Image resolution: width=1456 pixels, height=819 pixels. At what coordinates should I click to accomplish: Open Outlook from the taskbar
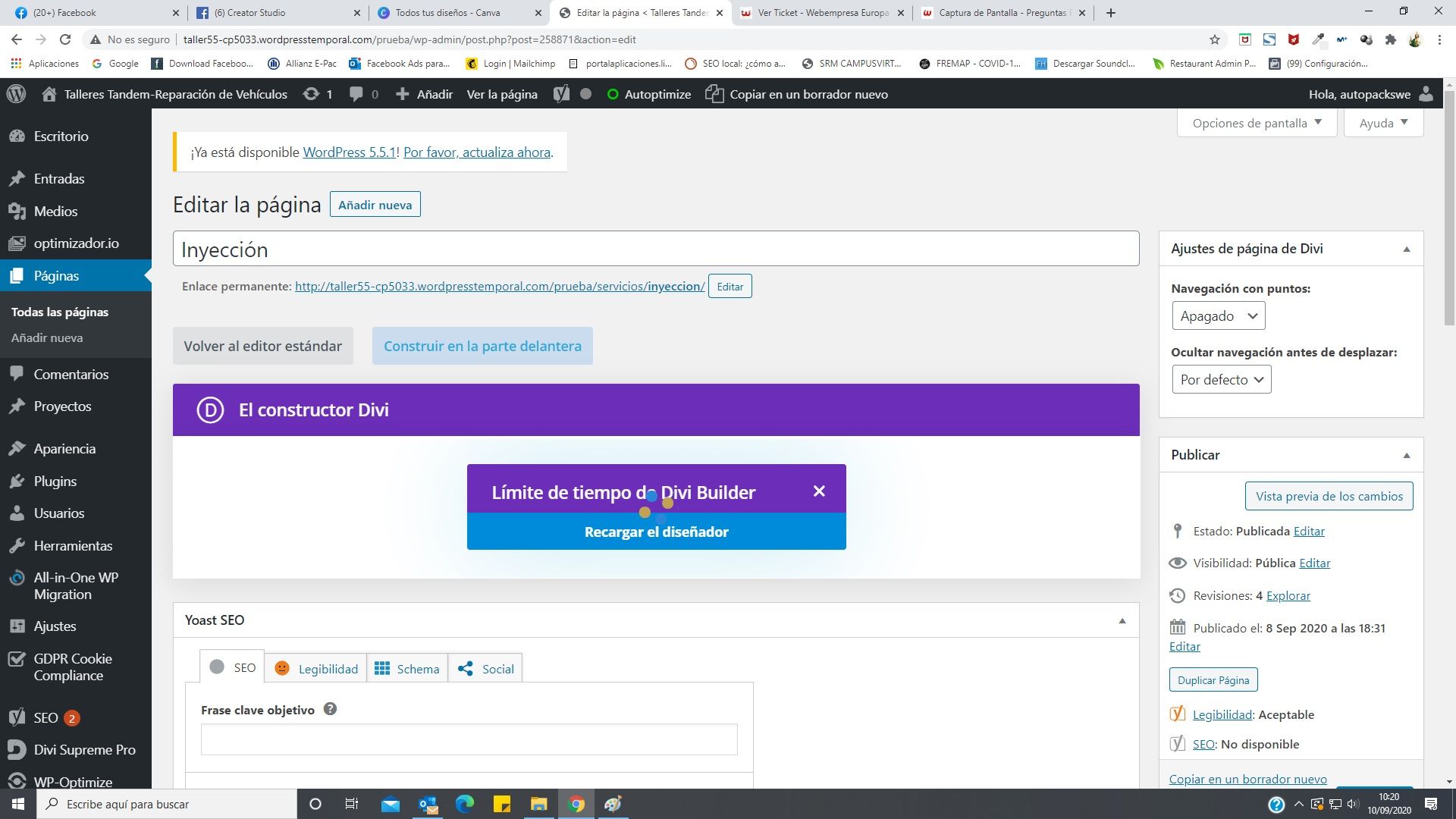coord(428,804)
